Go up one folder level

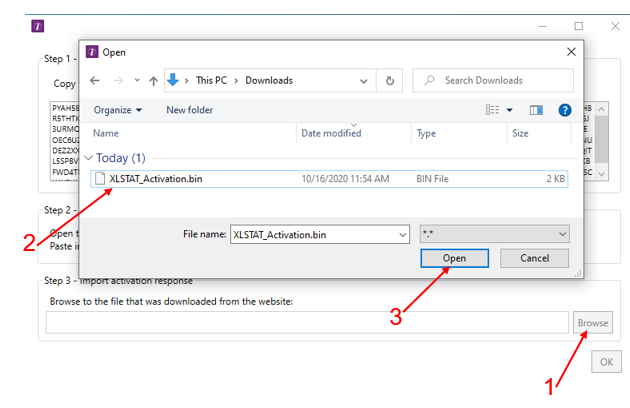click(153, 80)
